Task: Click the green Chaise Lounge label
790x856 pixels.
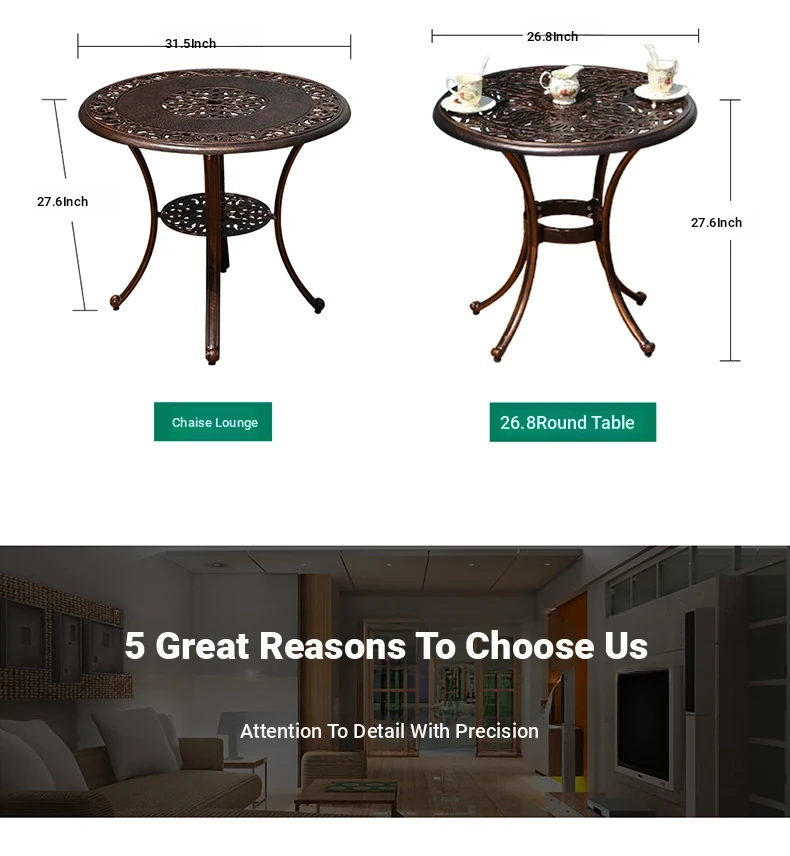Action: pyautogui.click(x=213, y=421)
